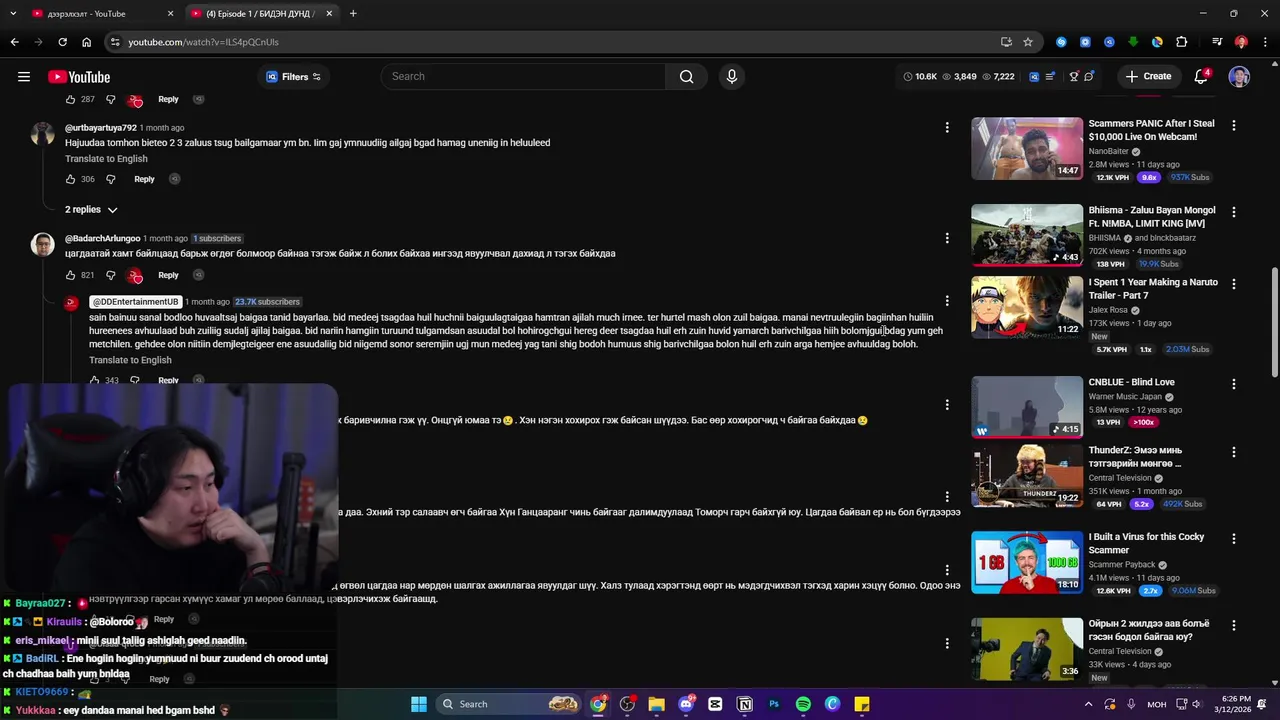Click the address bar URL
This screenshot has height=720, width=1280.
click(203, 42)
